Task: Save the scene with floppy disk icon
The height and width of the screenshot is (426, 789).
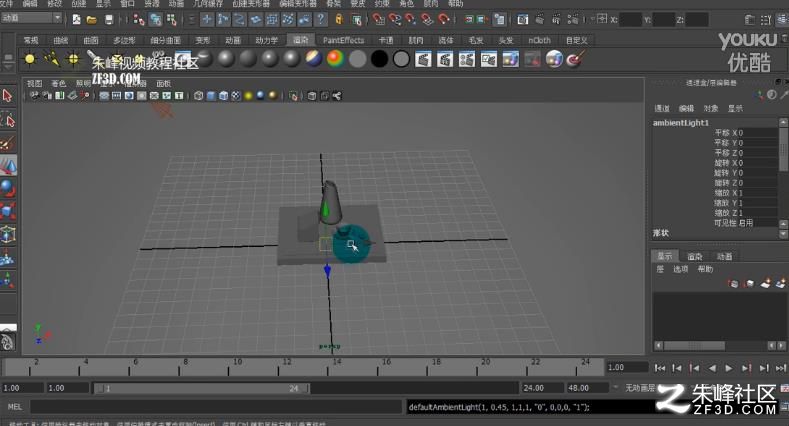Action: [x=109, y=20]
